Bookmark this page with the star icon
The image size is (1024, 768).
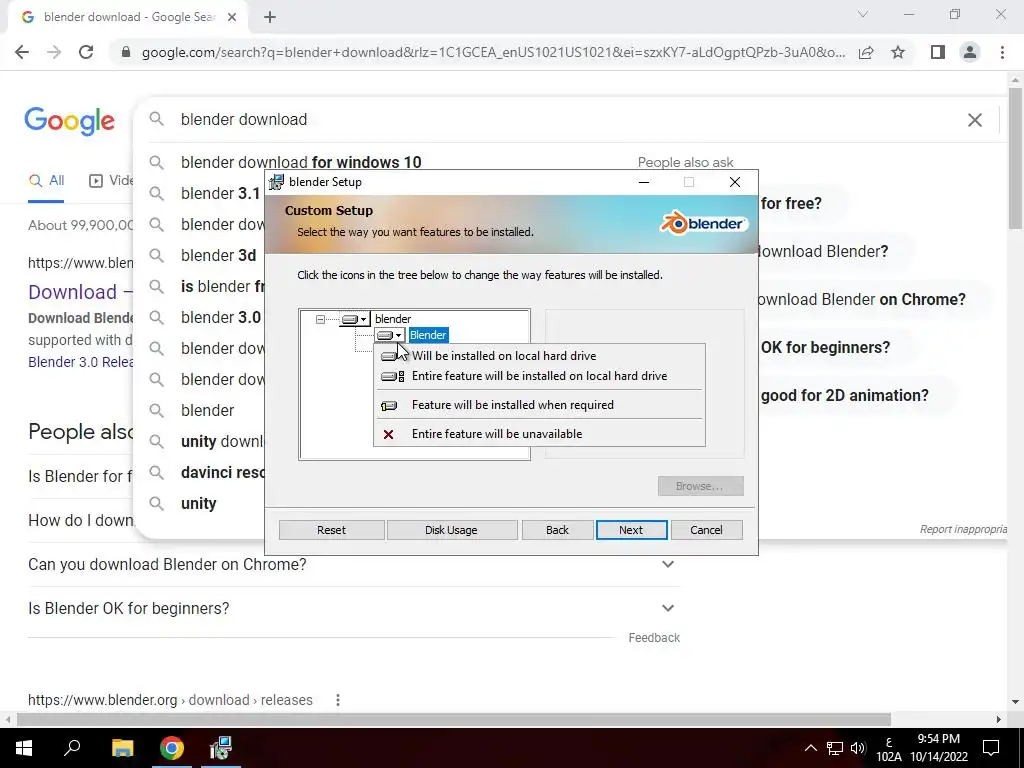[898, 52]
